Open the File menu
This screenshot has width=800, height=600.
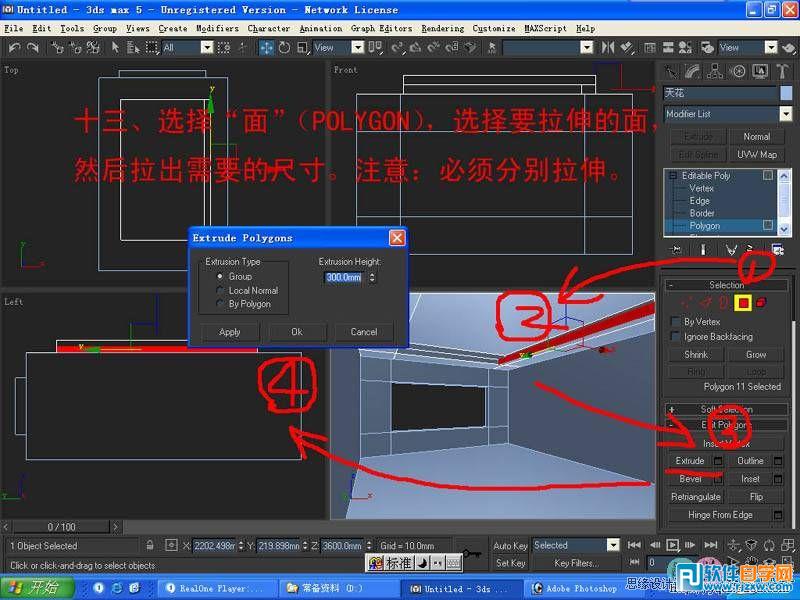click(x=14, y=29)
